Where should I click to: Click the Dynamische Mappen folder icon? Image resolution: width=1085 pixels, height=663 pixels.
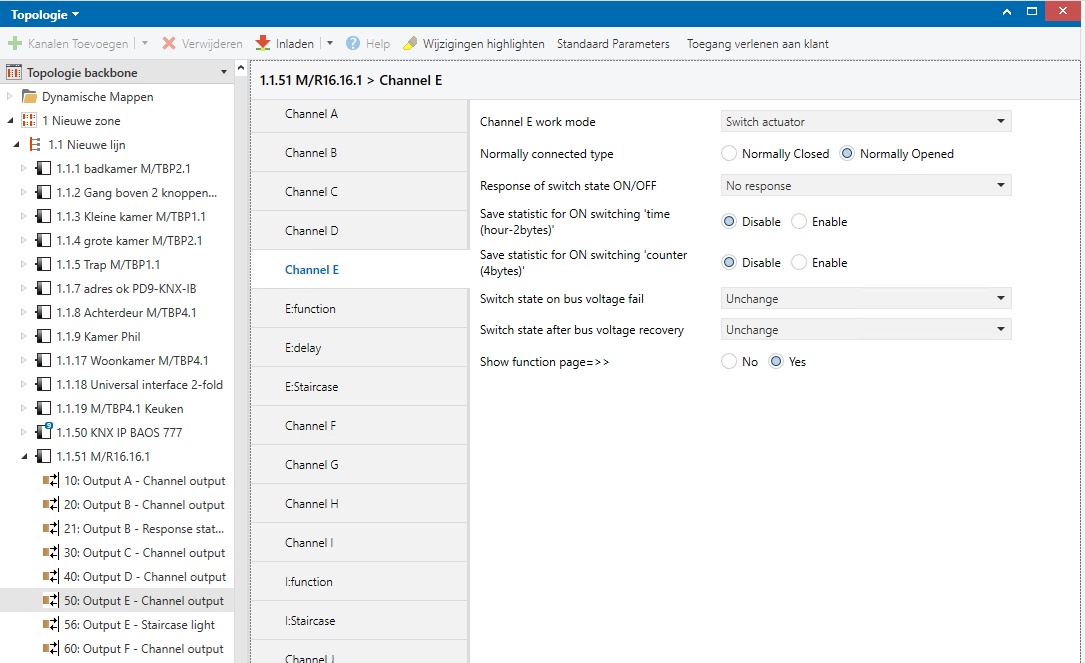pos(30,97)
